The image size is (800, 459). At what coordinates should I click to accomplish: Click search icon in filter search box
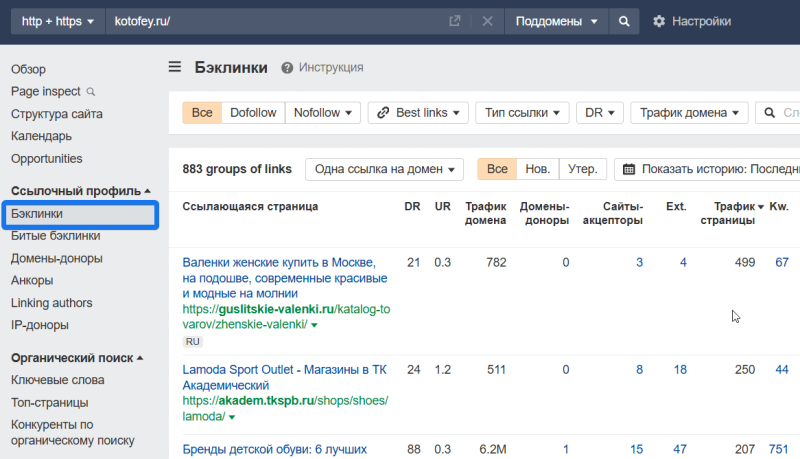pyautogui.click(x=769, y=113)
